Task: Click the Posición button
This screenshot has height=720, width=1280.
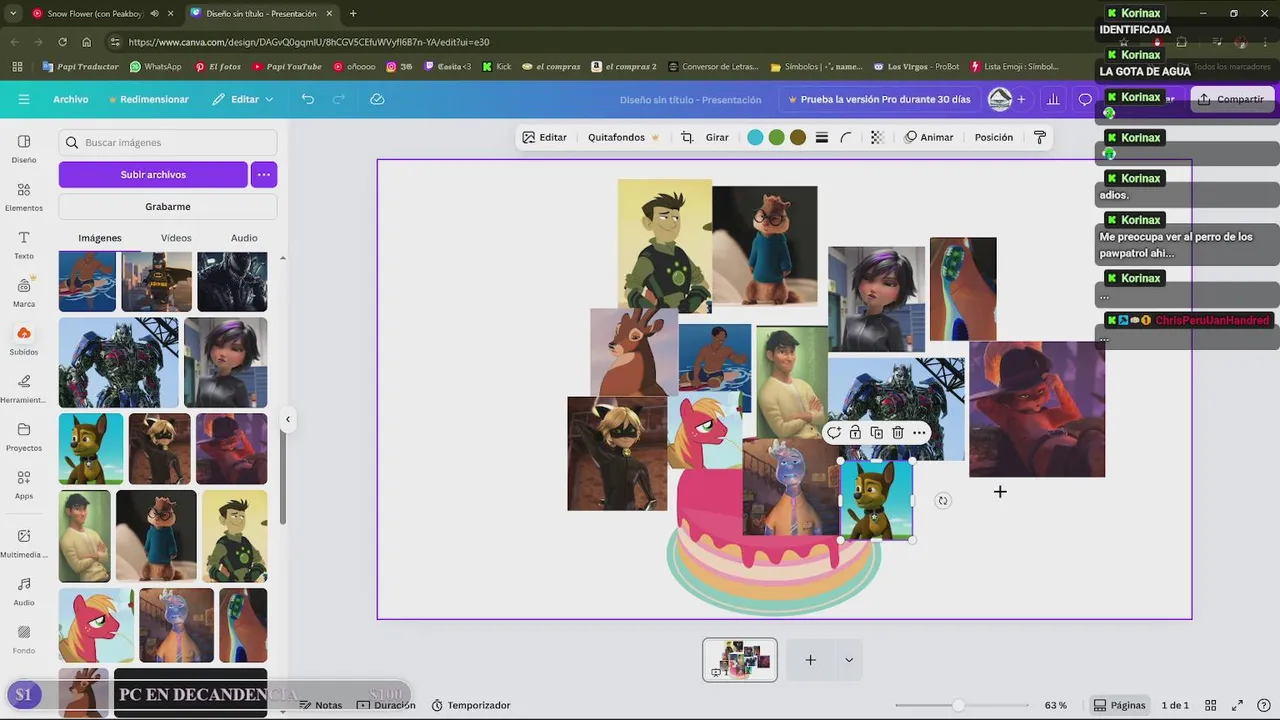Action: pyautogui.click(x=994, y=137)
